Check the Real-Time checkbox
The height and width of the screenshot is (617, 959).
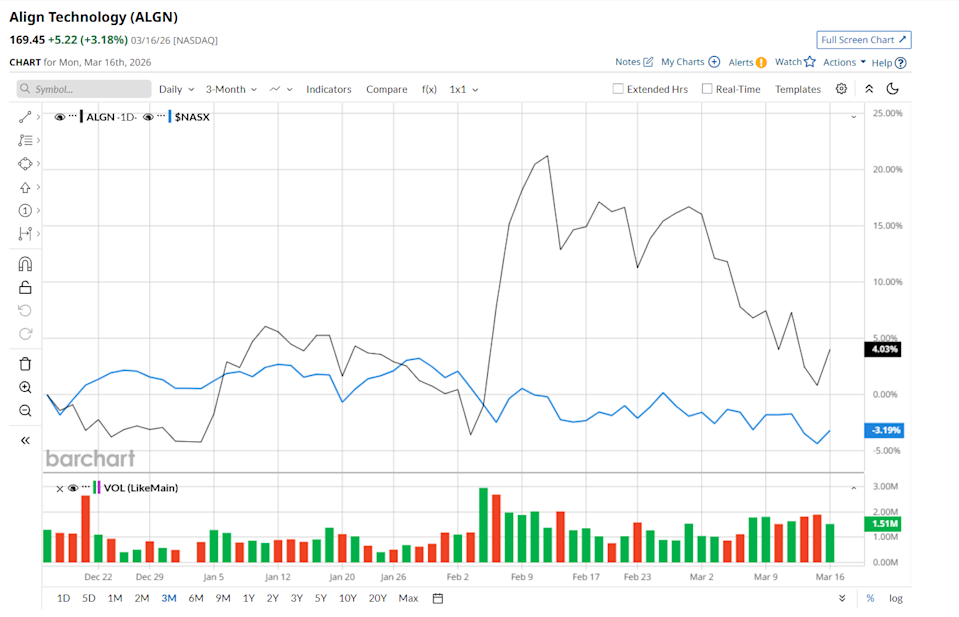click(x=707, y=89)
